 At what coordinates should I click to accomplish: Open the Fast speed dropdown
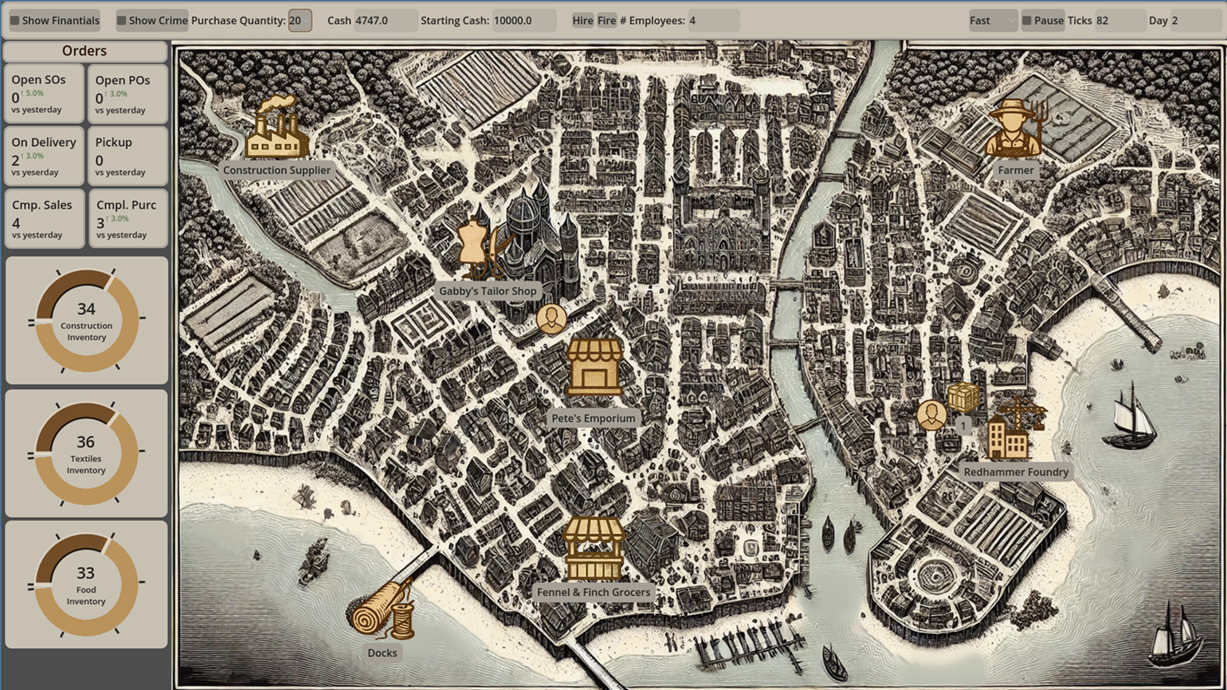993,20
